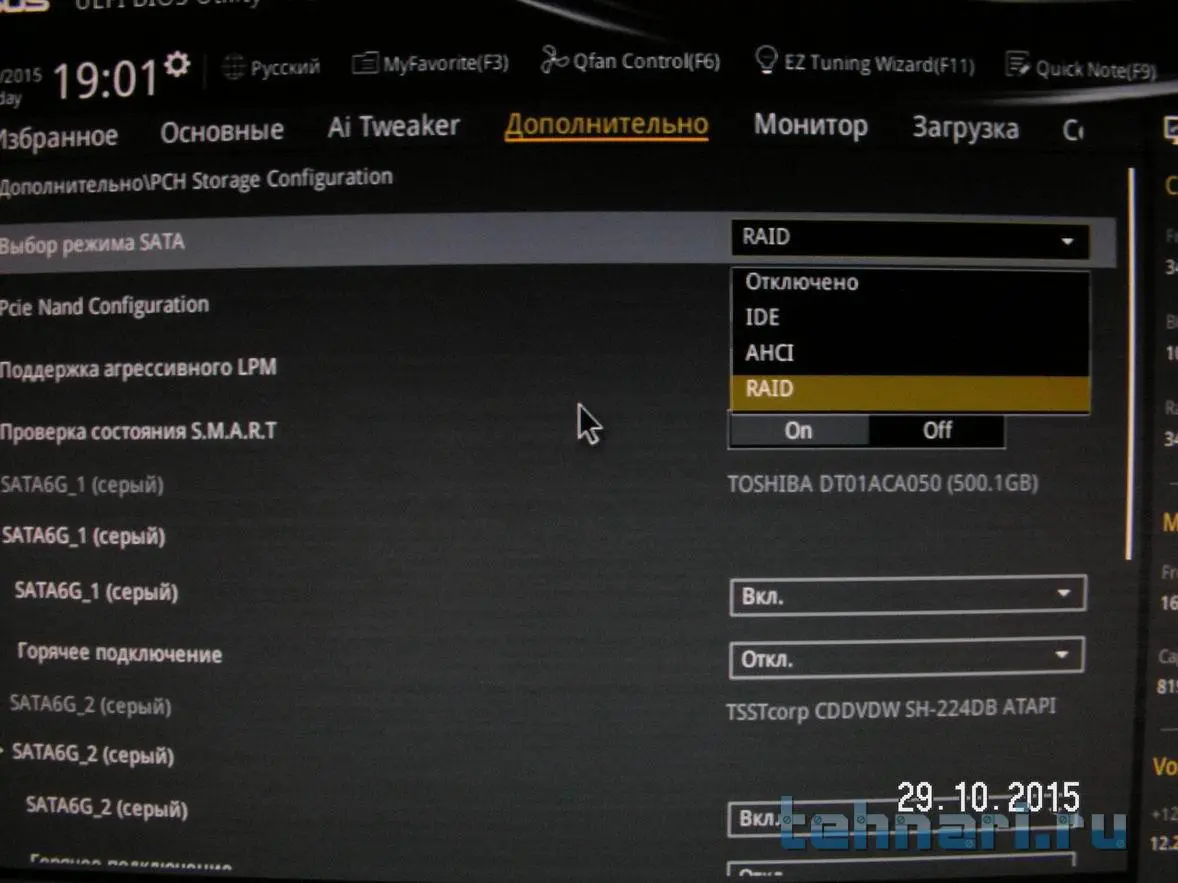Select the Выбор режима SATA row
The image size is (1178, 883).
coord(556,242)
